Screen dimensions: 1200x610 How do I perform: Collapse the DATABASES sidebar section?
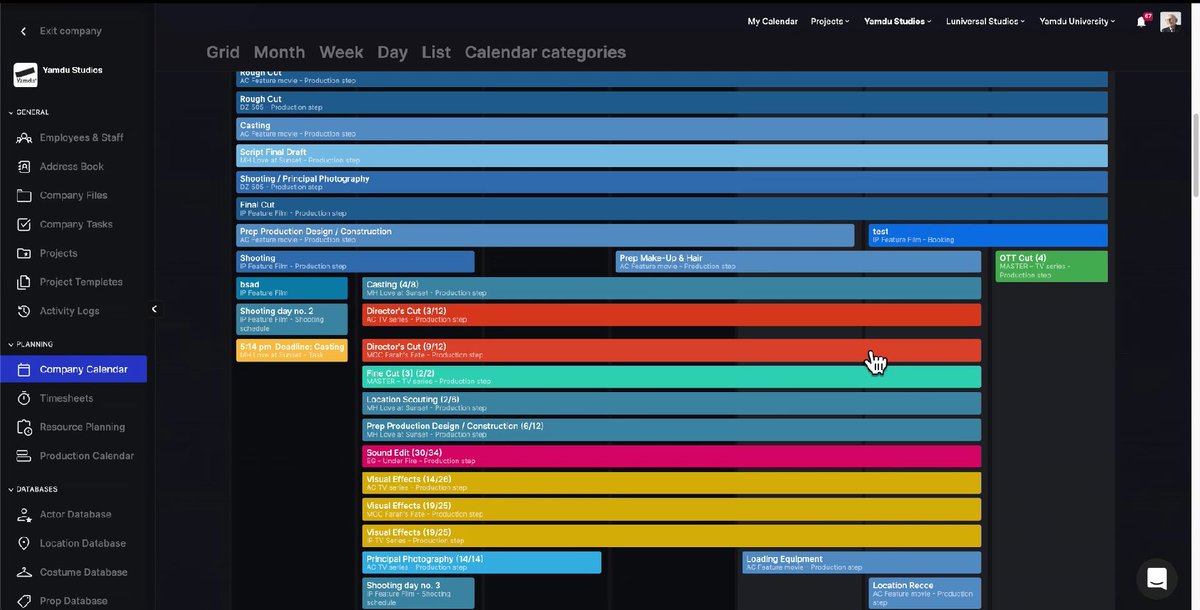click(33, 489)
